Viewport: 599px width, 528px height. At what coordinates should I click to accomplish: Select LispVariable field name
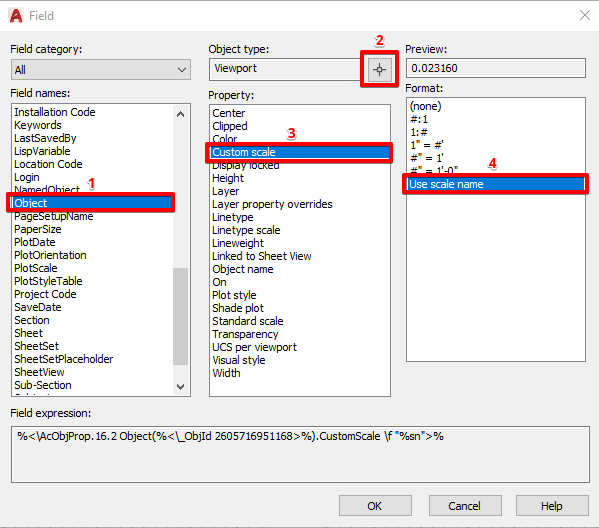(42, 151)
